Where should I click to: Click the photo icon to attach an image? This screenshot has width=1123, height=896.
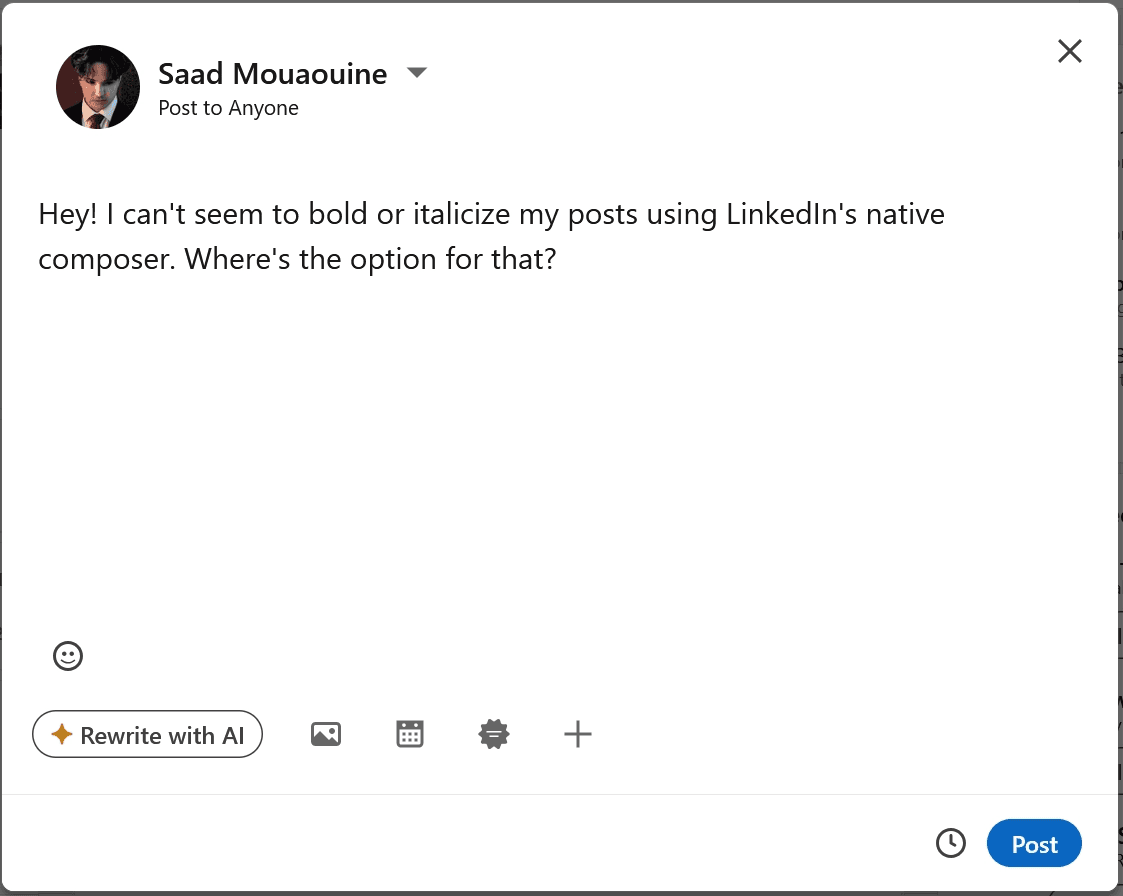point(325,733)
